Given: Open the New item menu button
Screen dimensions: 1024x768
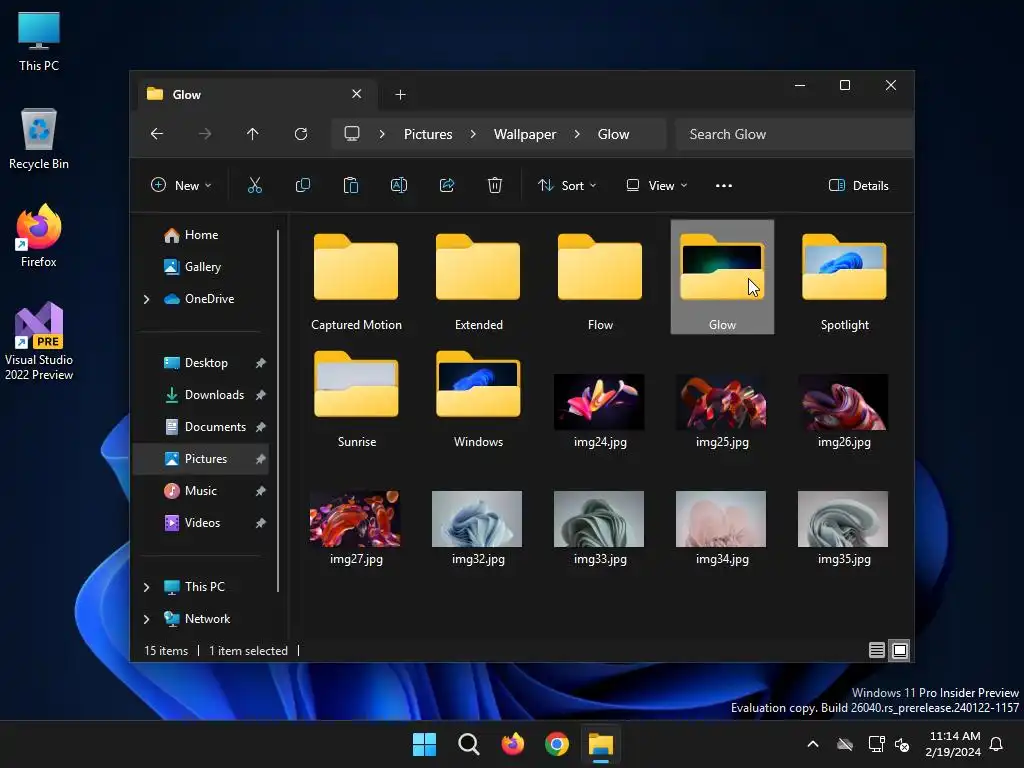Looking at the screenshot, I should pyautogui.click(x=181, y=185).
